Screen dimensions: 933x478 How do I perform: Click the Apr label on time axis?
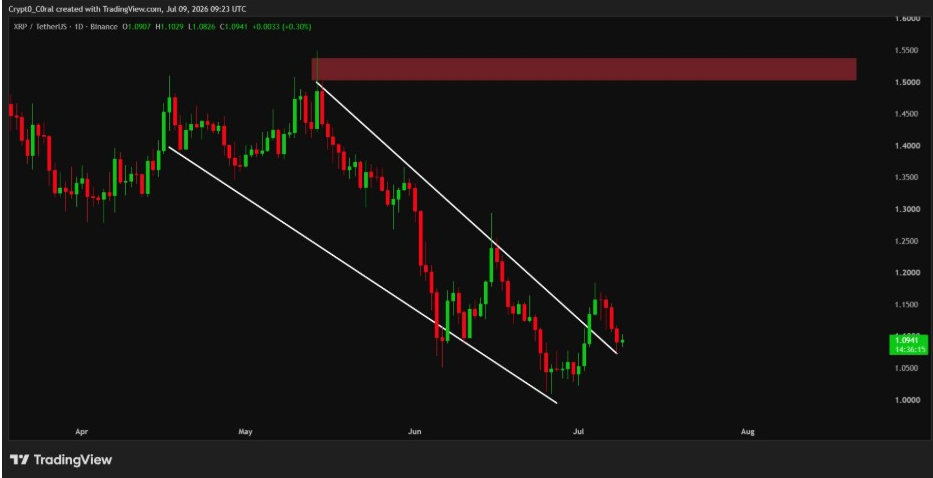pos(81,432)
